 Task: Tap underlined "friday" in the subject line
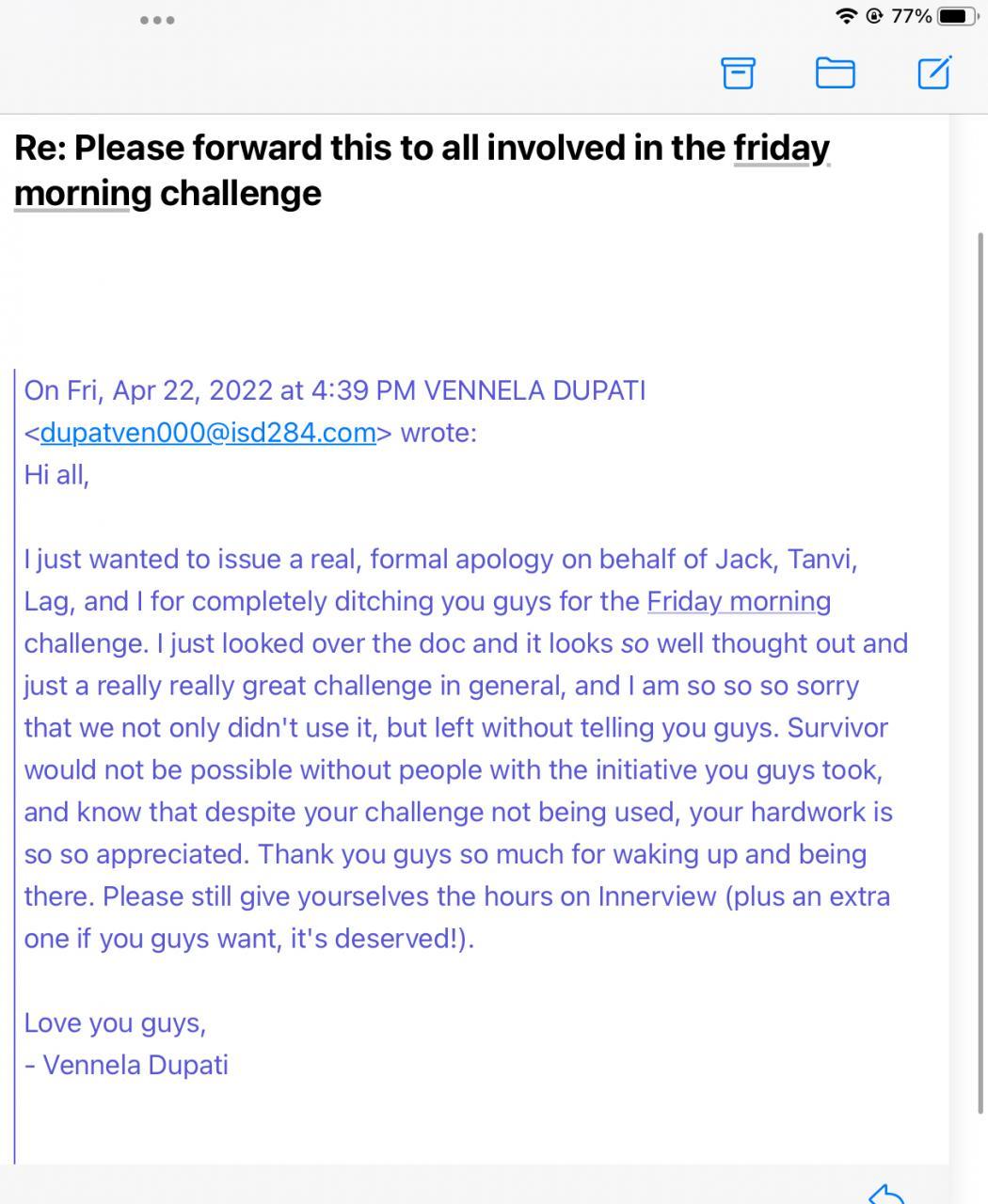click(x=781, y=148)
